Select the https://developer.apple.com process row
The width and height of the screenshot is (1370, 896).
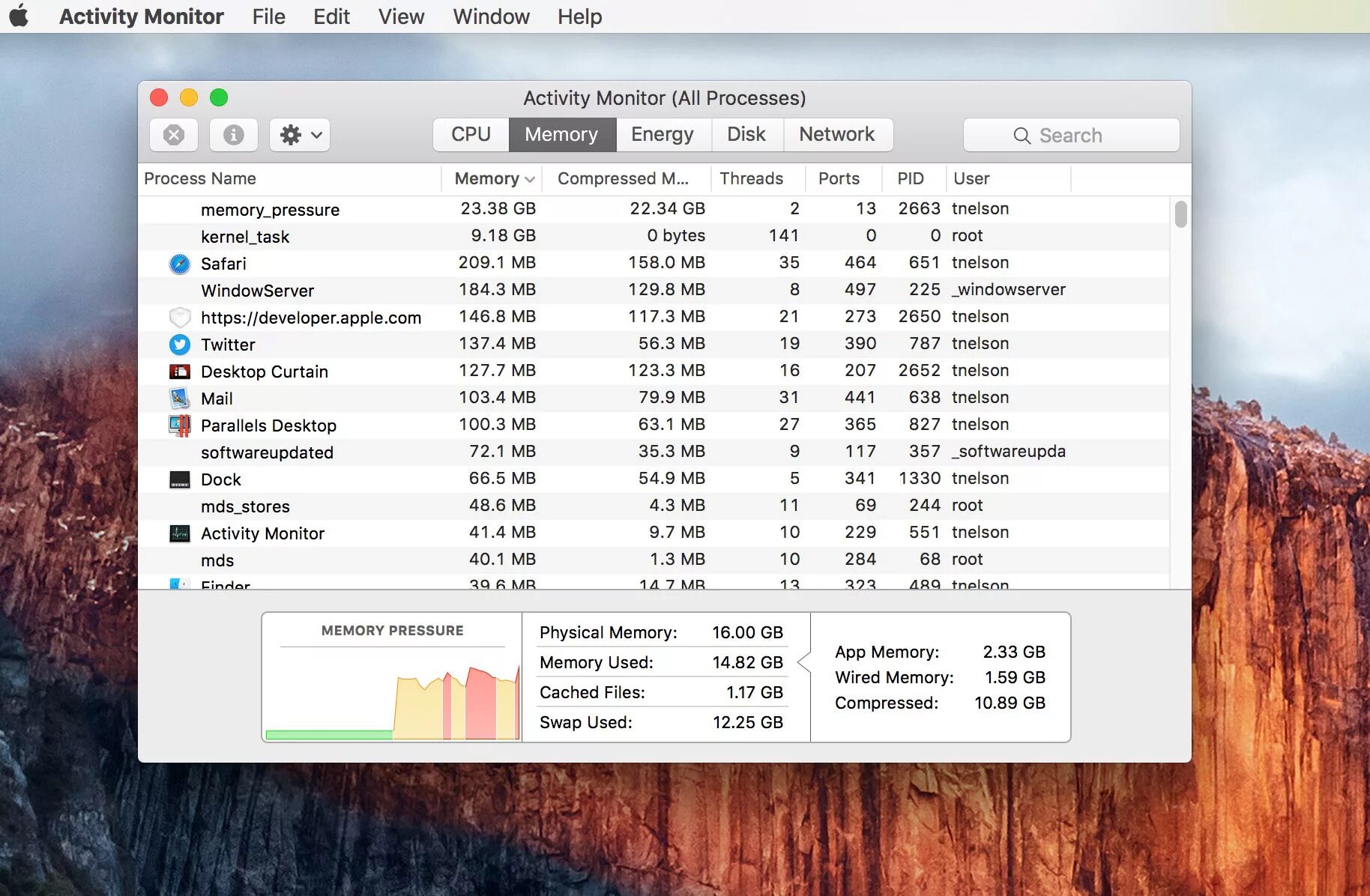654,317
